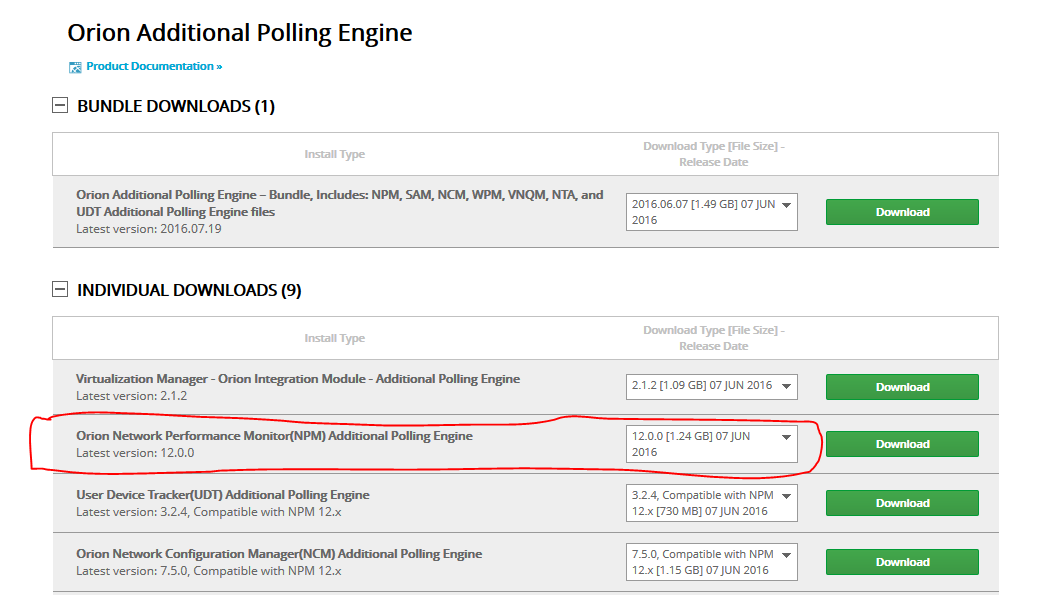Click the Product Documentation page icon

tap(75, 67)
